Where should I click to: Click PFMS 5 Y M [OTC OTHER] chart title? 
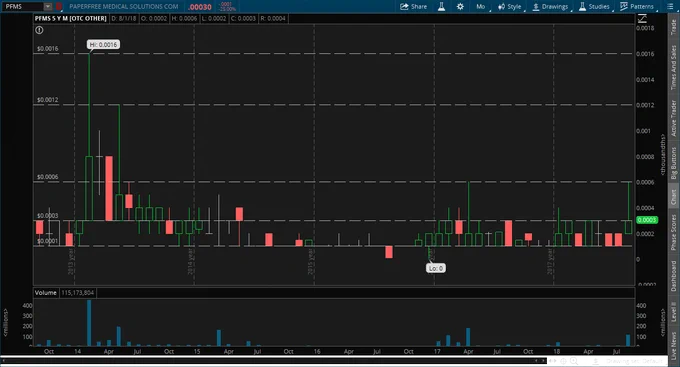(x=70, y=18)
